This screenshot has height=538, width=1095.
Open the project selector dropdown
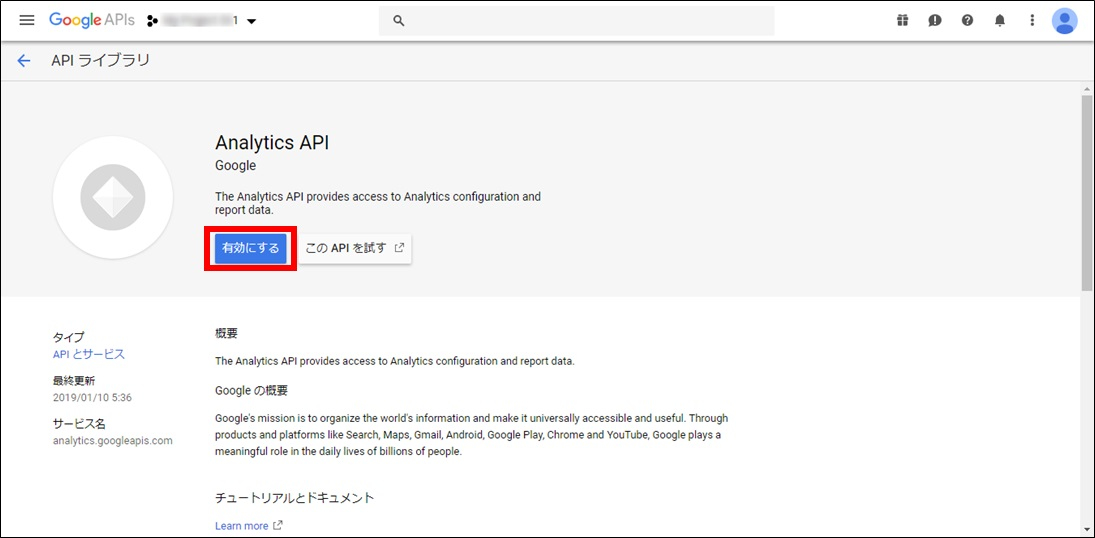click(x=202, y=21)
